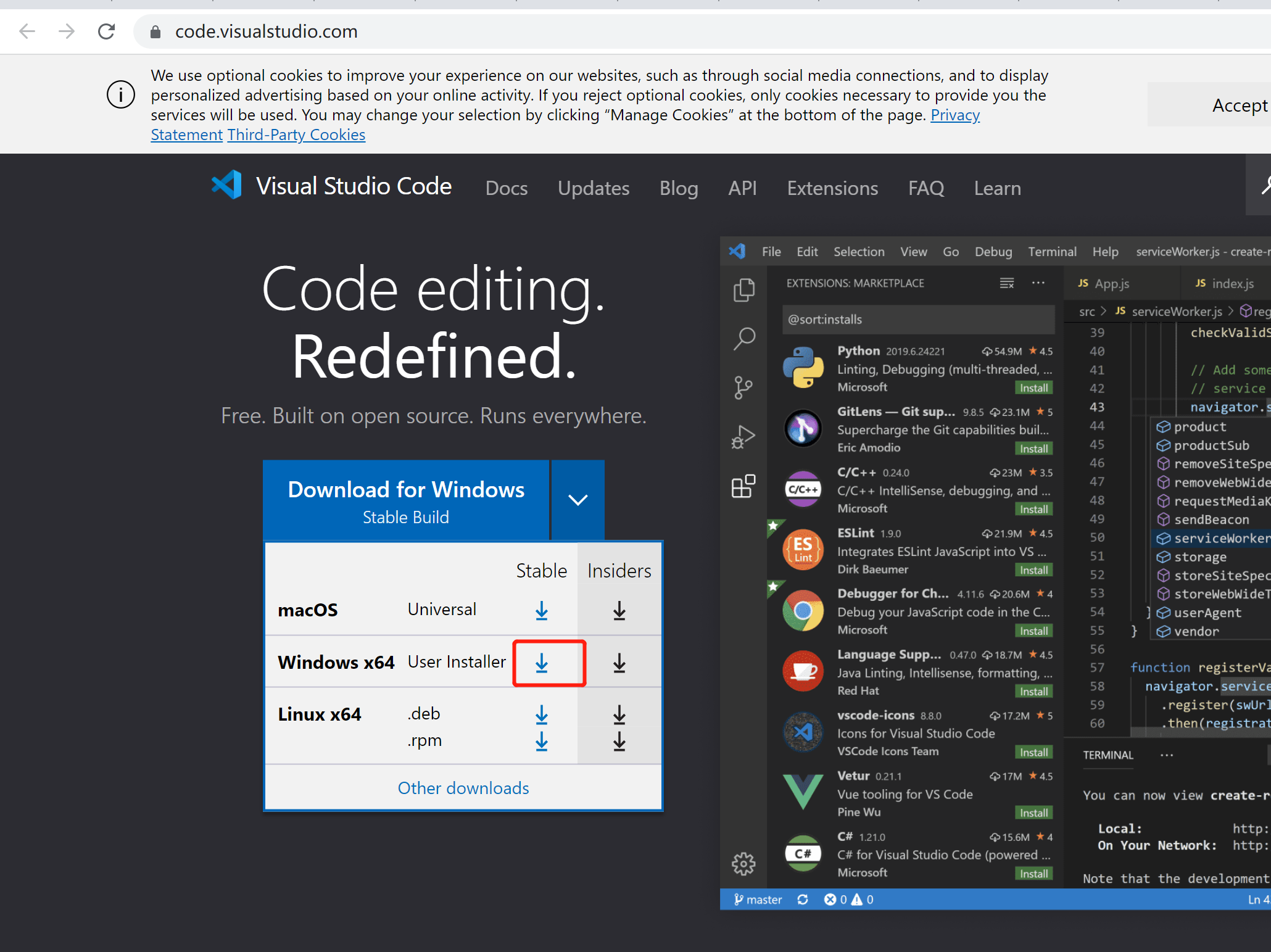Click the master branch status item

(758, 900)
